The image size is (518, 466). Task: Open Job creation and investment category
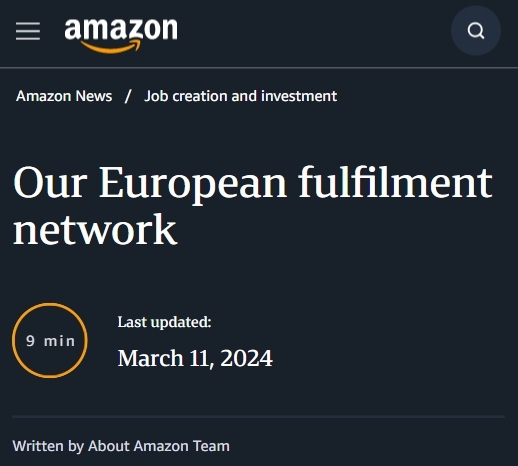pyautogui.click(x=240, y=96)
